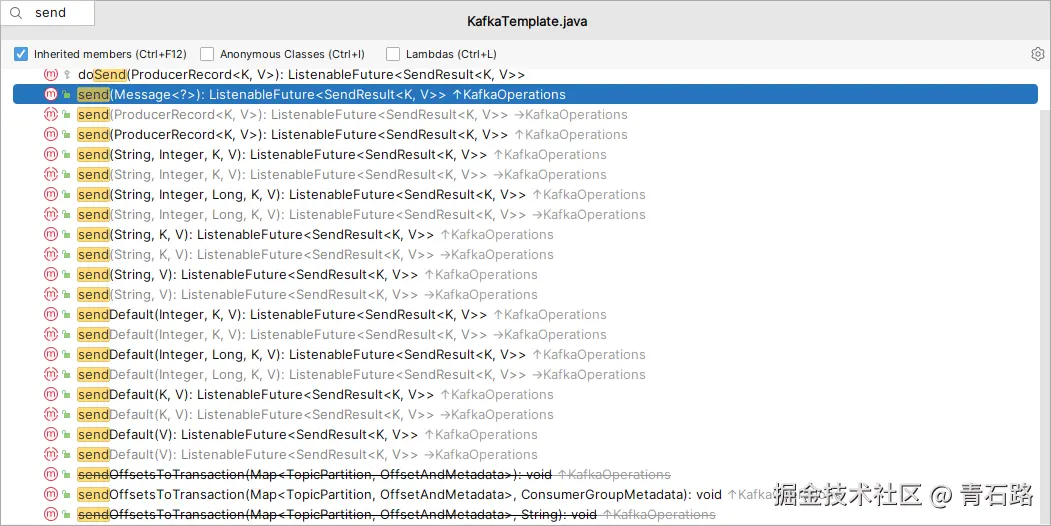Select doSend(ProducerRecord<K, V>) method text

(x=301, y=74)
